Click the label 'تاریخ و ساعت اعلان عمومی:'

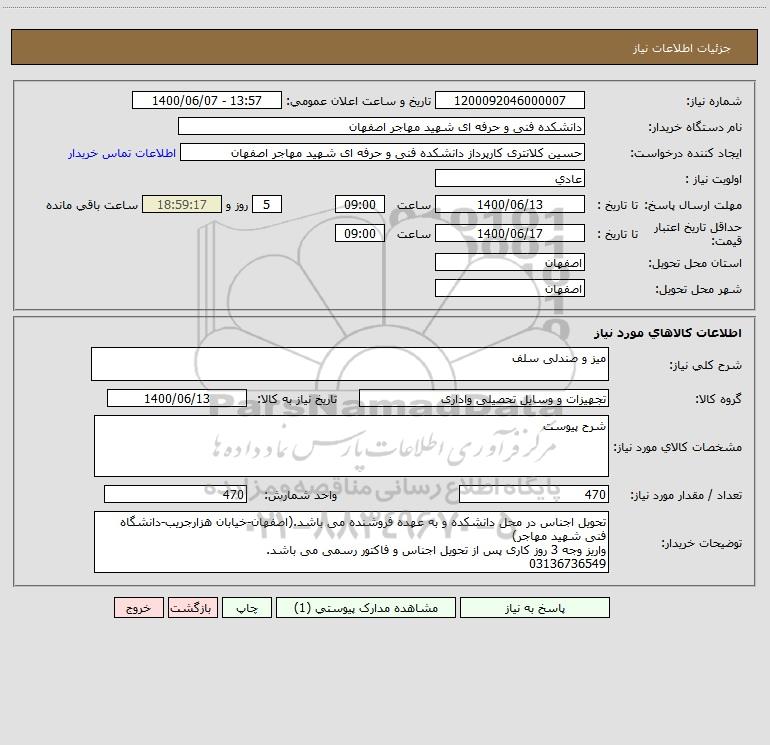[x=358, y=101]
